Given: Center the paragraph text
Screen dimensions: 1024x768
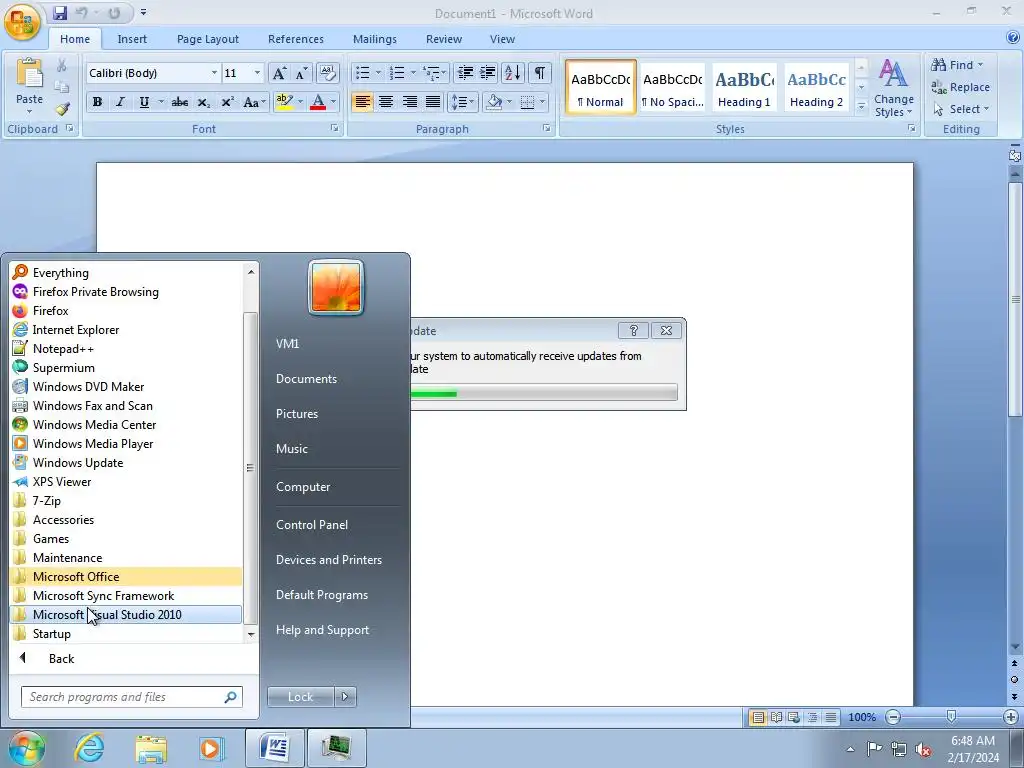Looking at the screenshot, I should (x=386, y=102).
